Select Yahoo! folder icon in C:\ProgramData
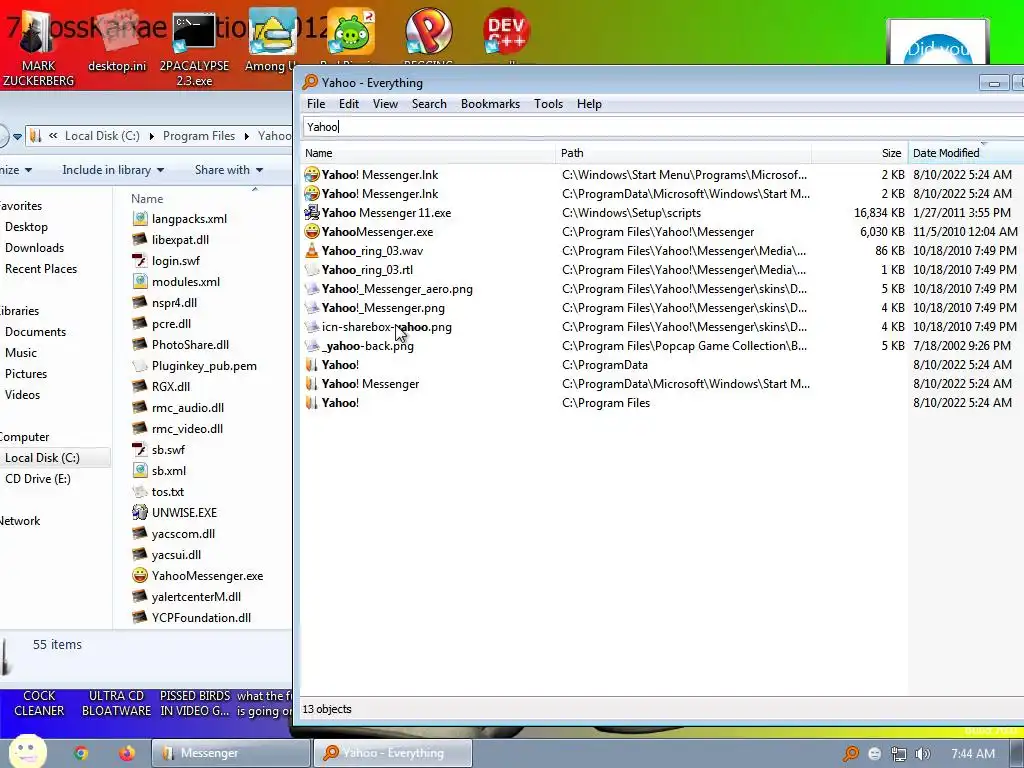 tap(312, 365)
